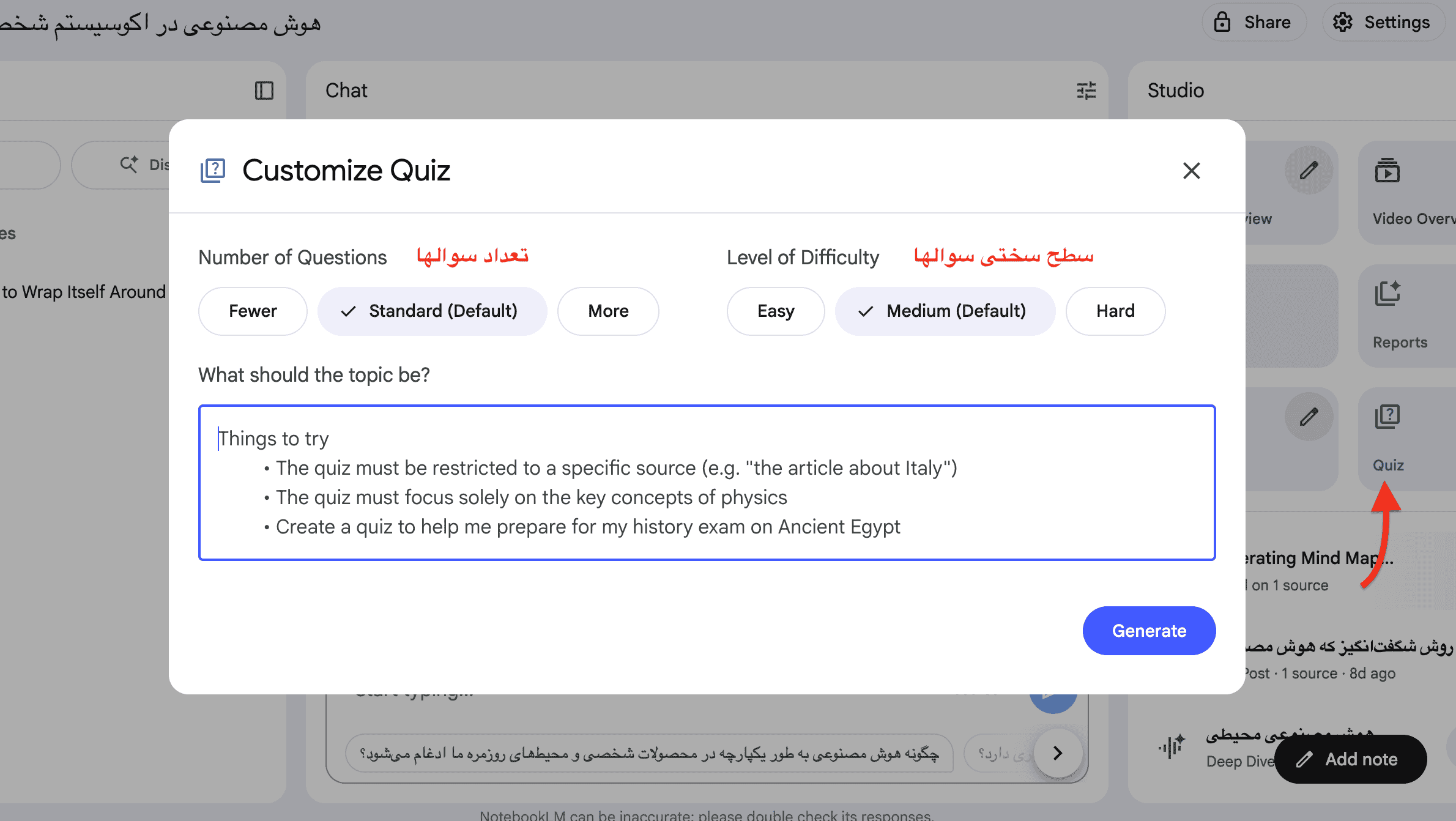
Task: Click the Add note button
Action: click(1350, 759)
